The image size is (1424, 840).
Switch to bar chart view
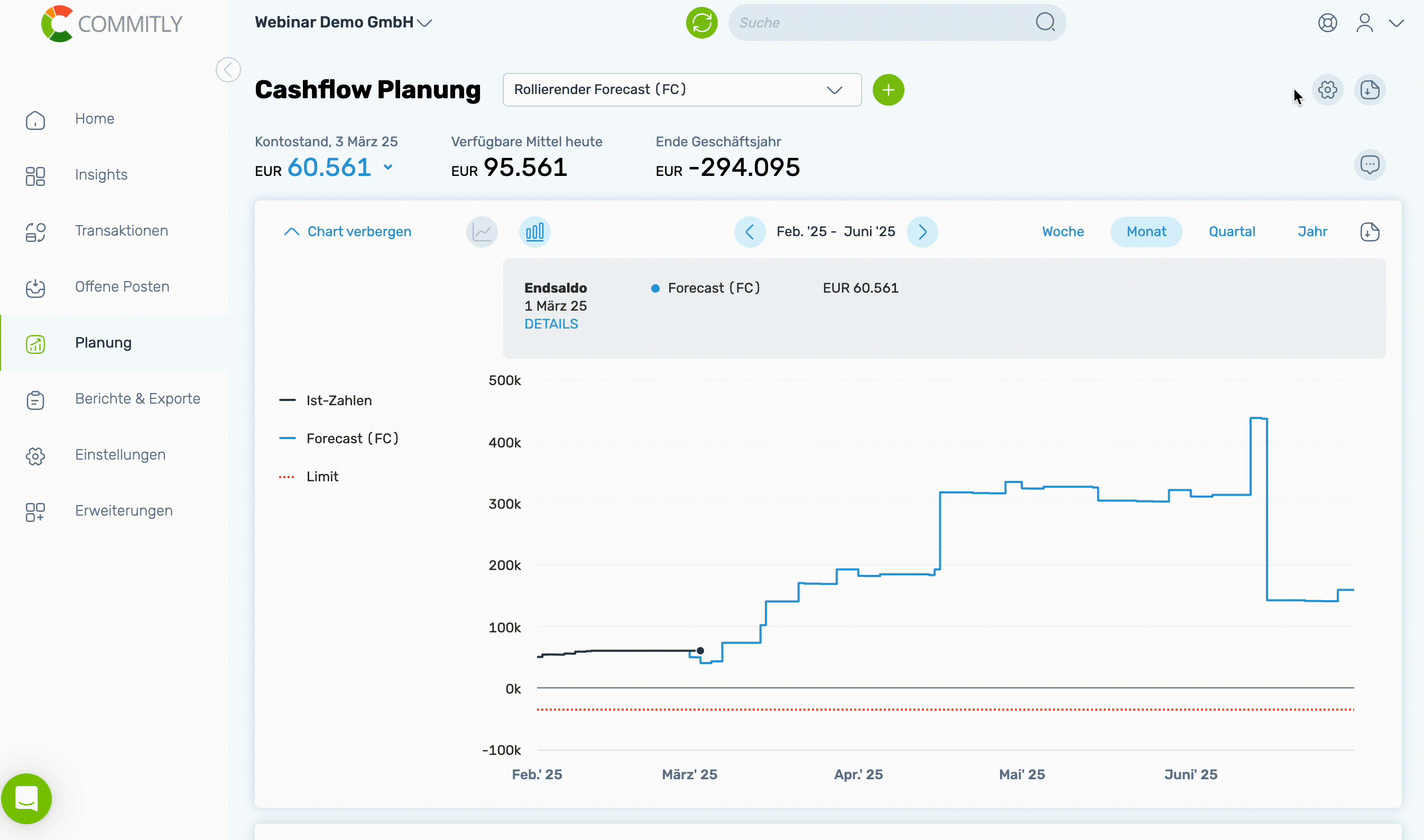point(534,231)
